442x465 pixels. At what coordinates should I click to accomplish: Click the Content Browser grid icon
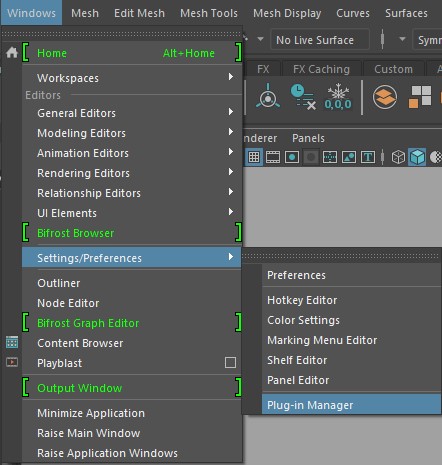coord(12,342)
